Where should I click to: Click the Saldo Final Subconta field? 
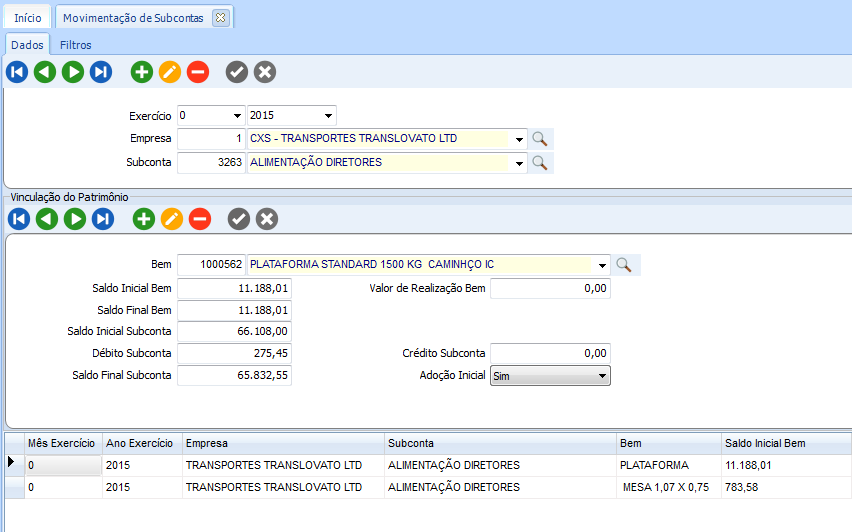(234, 375)
